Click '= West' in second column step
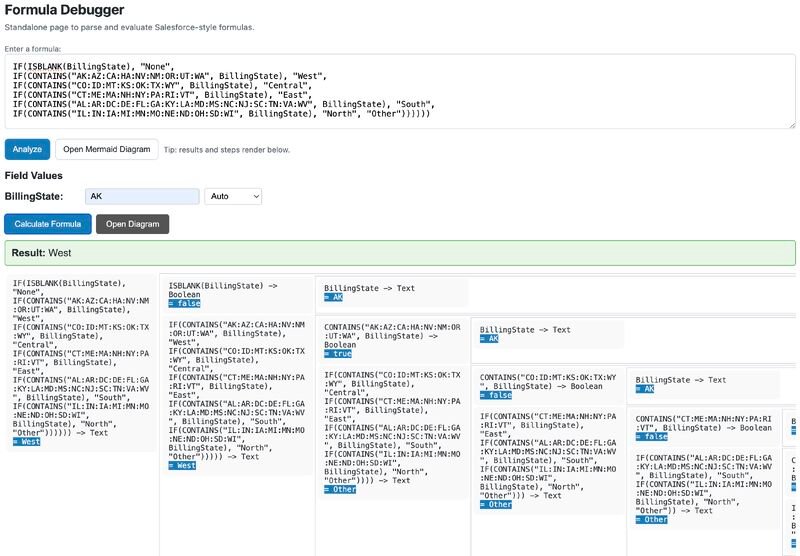The width and height of the screenshot is (800, 556). 182,466
